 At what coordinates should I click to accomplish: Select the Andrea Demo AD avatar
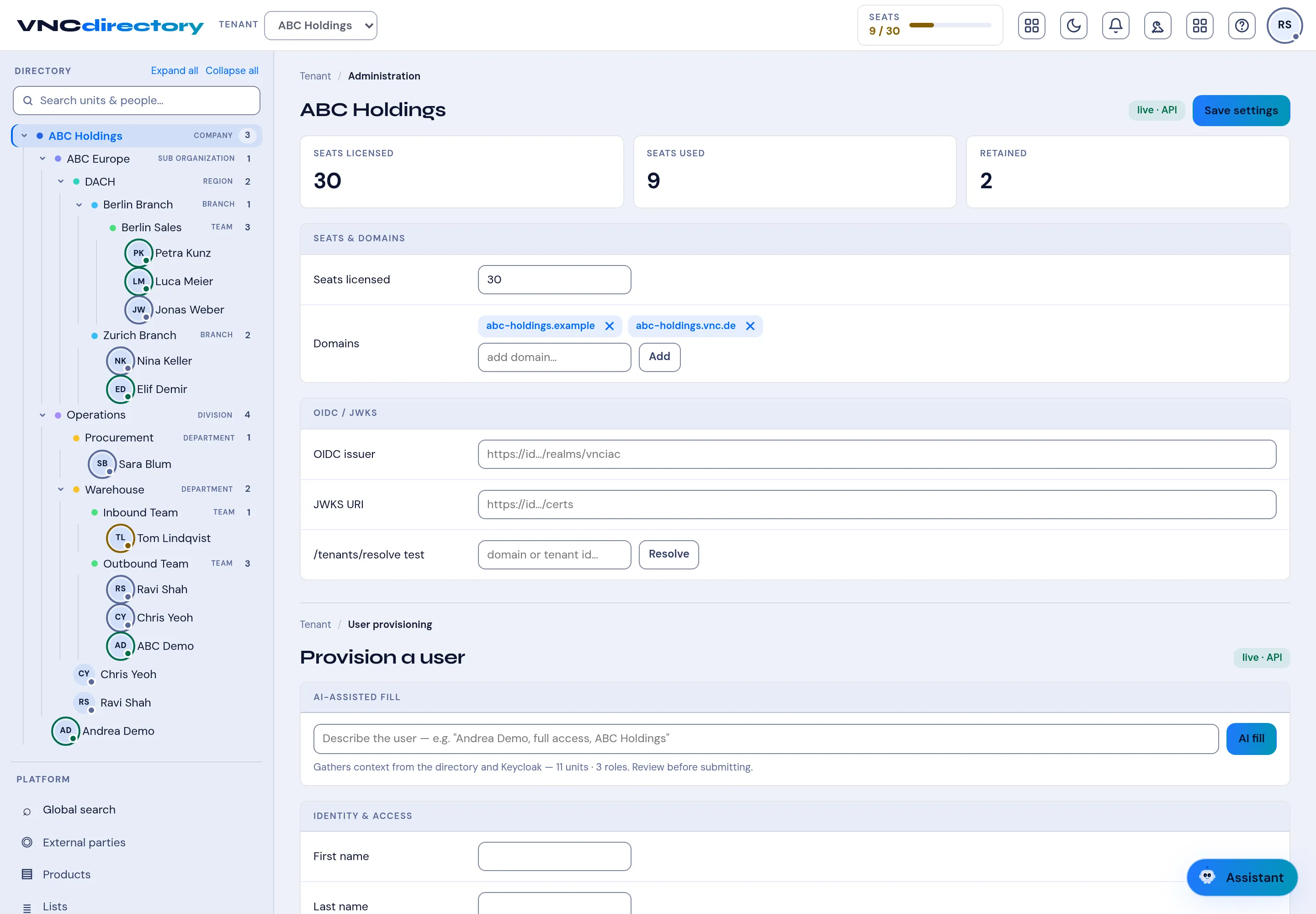66,731
